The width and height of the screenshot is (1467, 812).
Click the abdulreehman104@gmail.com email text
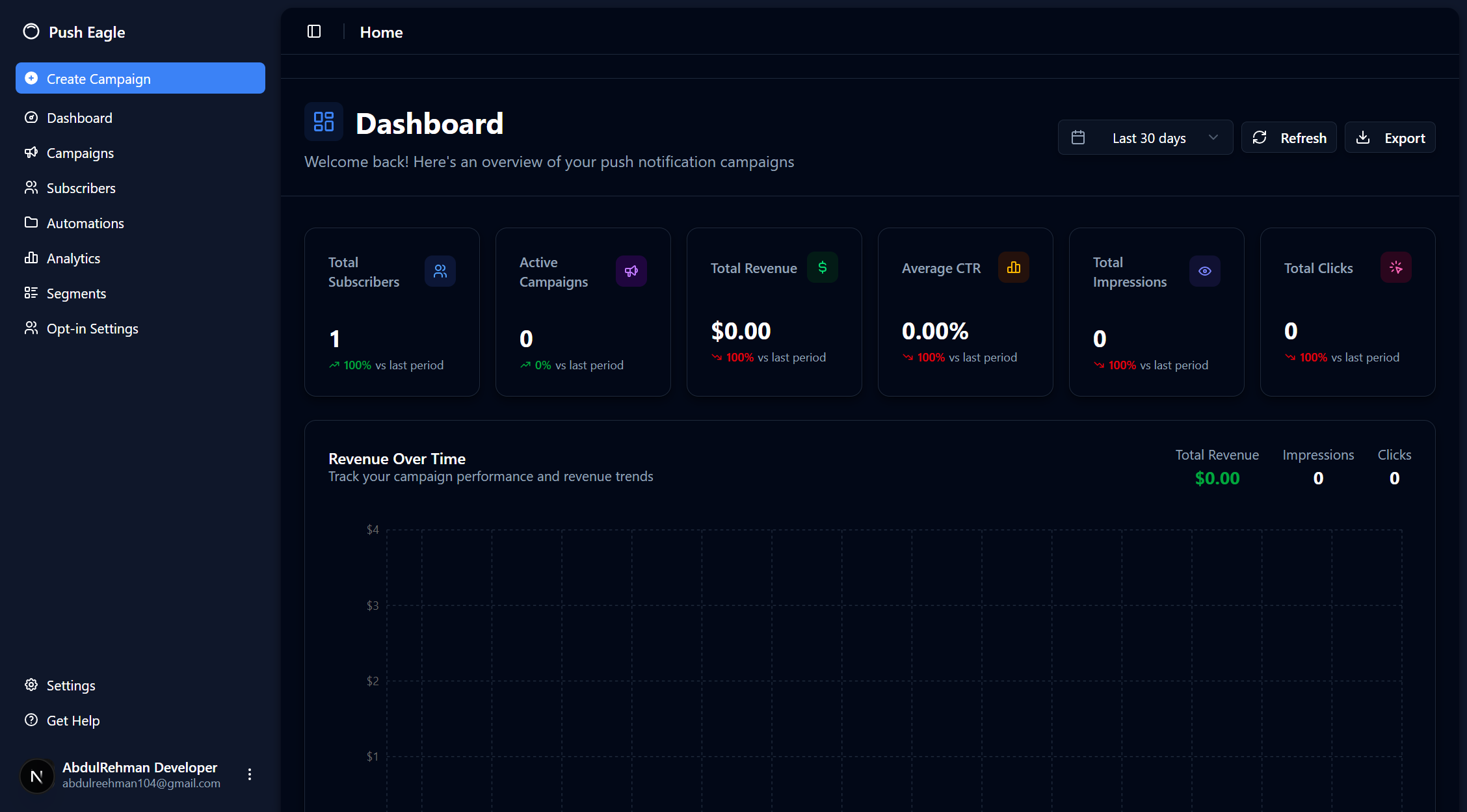pyautogui.click(x=141, y=783)
